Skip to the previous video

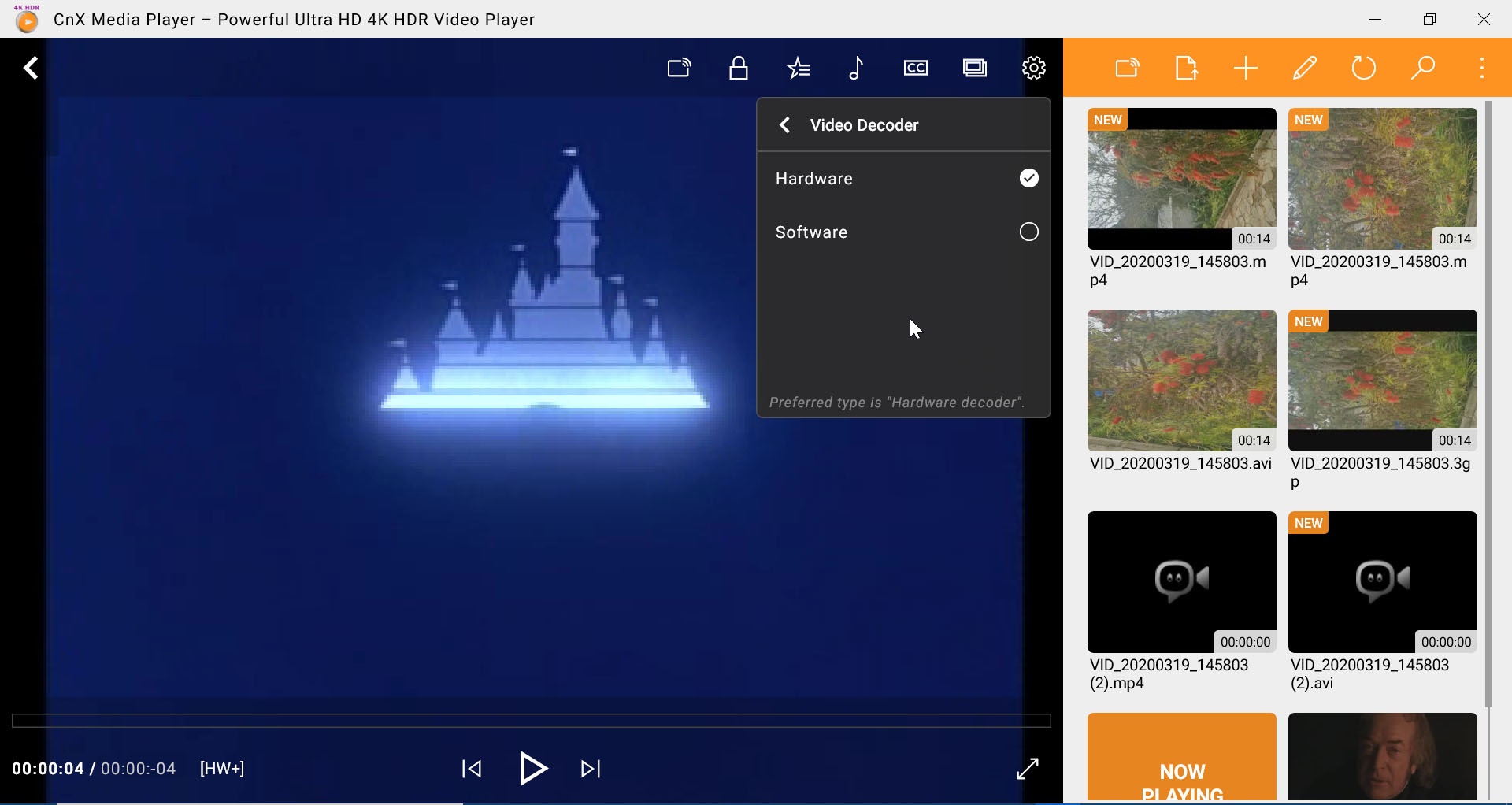click(x=472, y=770)
